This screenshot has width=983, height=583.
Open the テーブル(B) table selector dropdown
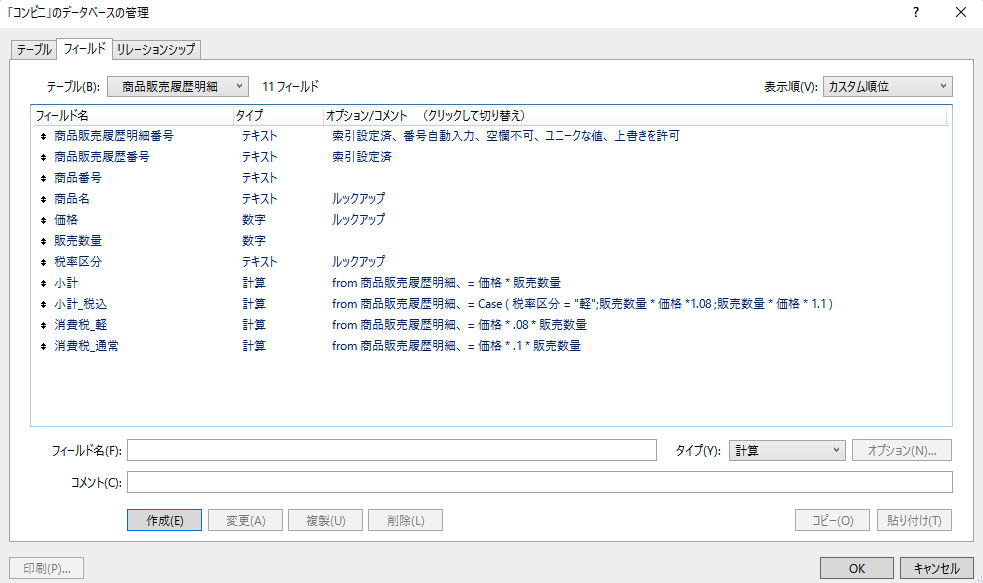tap(177, 87)
